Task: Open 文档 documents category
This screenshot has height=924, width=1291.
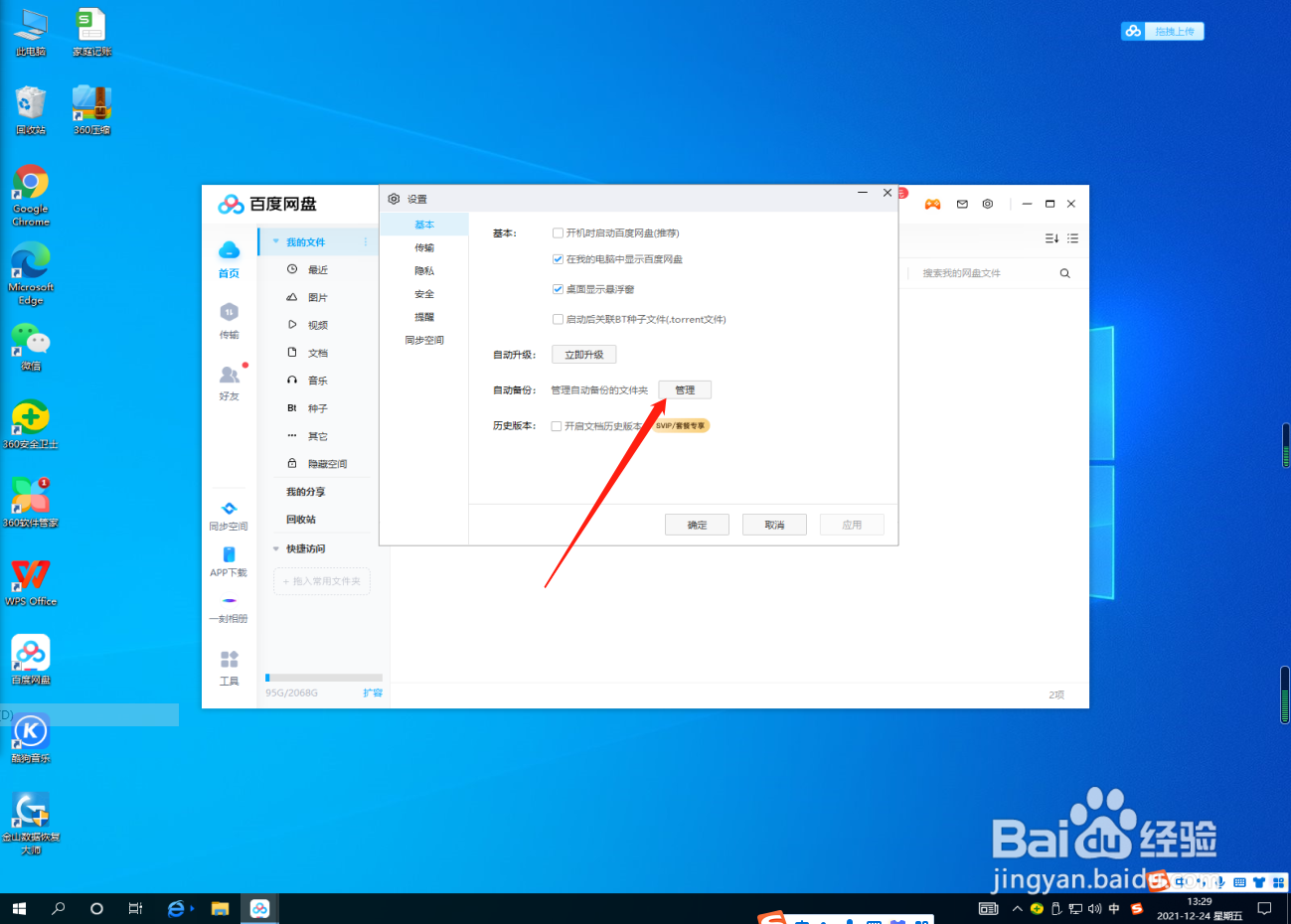Action: point(318,354)
